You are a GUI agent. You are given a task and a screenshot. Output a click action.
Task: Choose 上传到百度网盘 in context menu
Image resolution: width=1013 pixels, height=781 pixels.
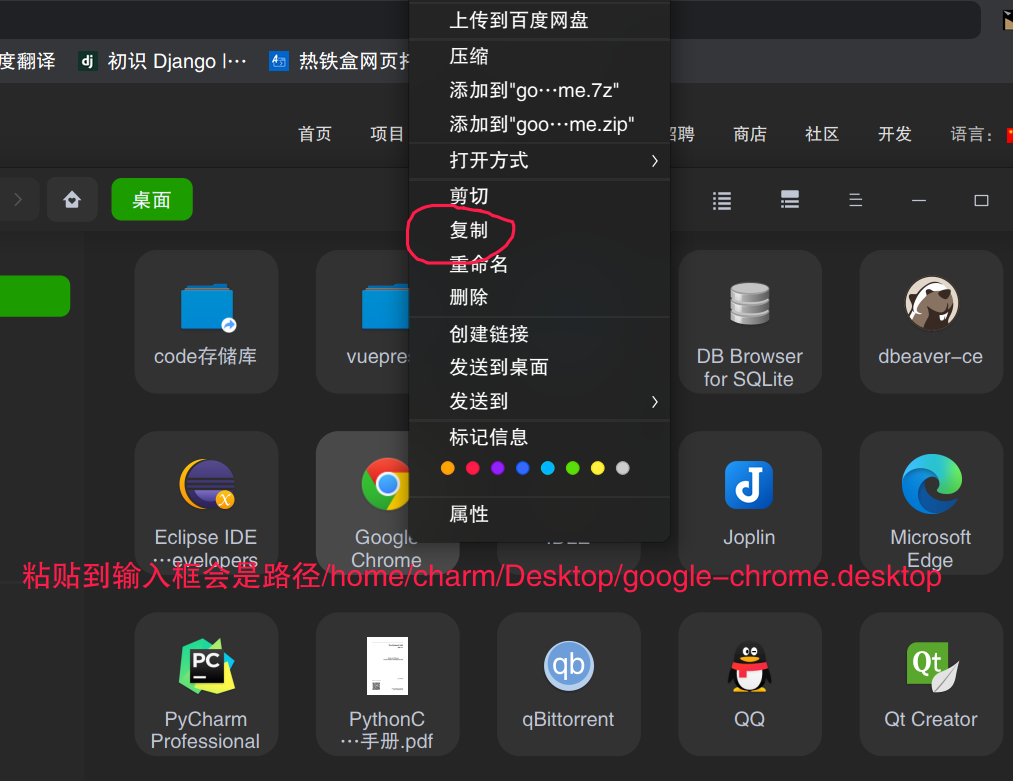click(x=539, y=20)
